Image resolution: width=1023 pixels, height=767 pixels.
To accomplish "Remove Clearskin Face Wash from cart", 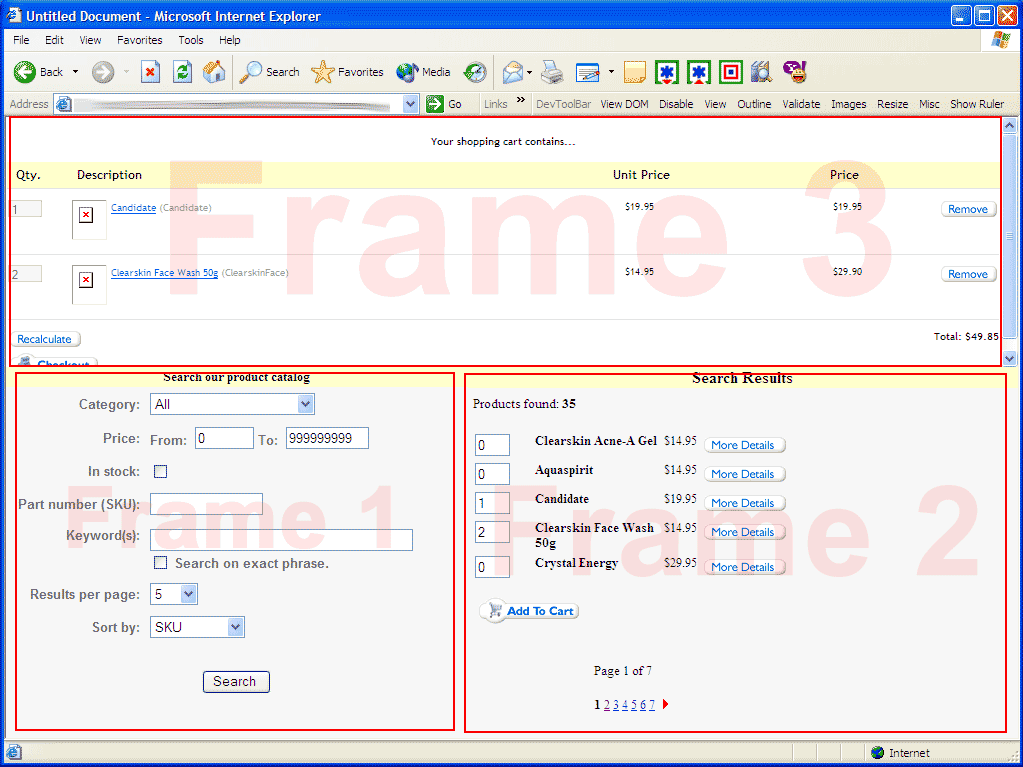I will [x=967, y=274].
